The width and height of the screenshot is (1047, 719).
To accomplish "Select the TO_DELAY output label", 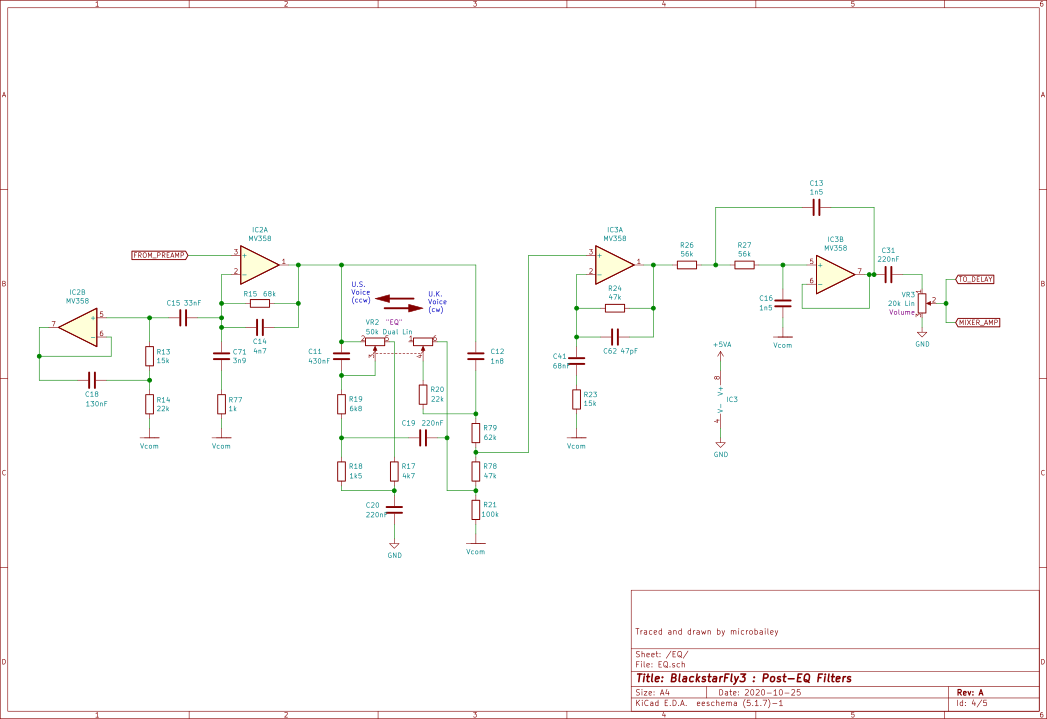I will [974, 279].
